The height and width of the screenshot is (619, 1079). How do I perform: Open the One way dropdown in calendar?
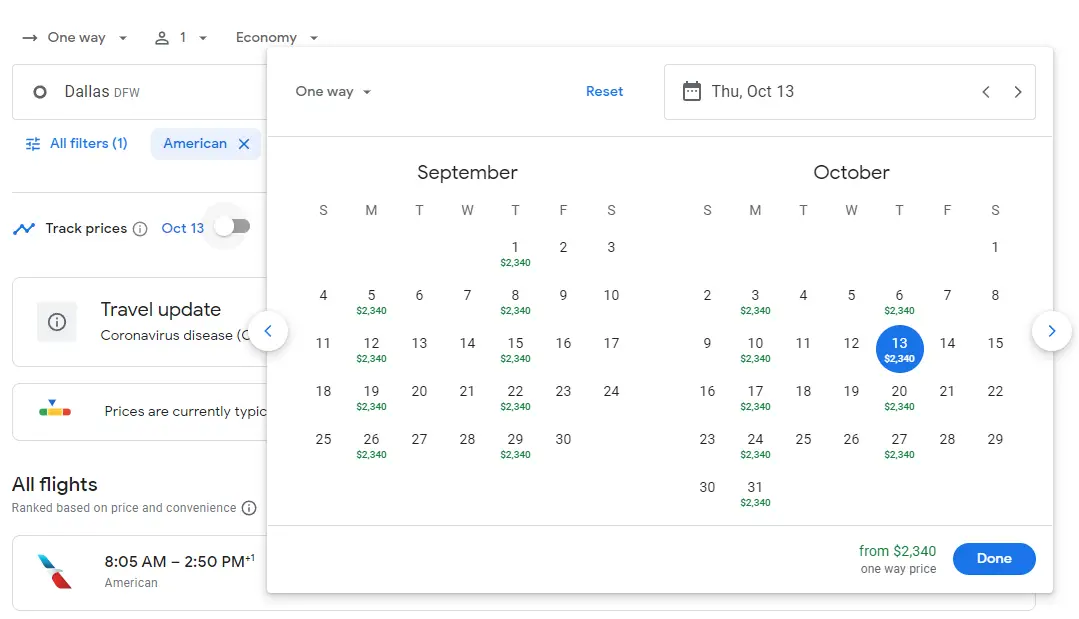click(x=333, y=92)
